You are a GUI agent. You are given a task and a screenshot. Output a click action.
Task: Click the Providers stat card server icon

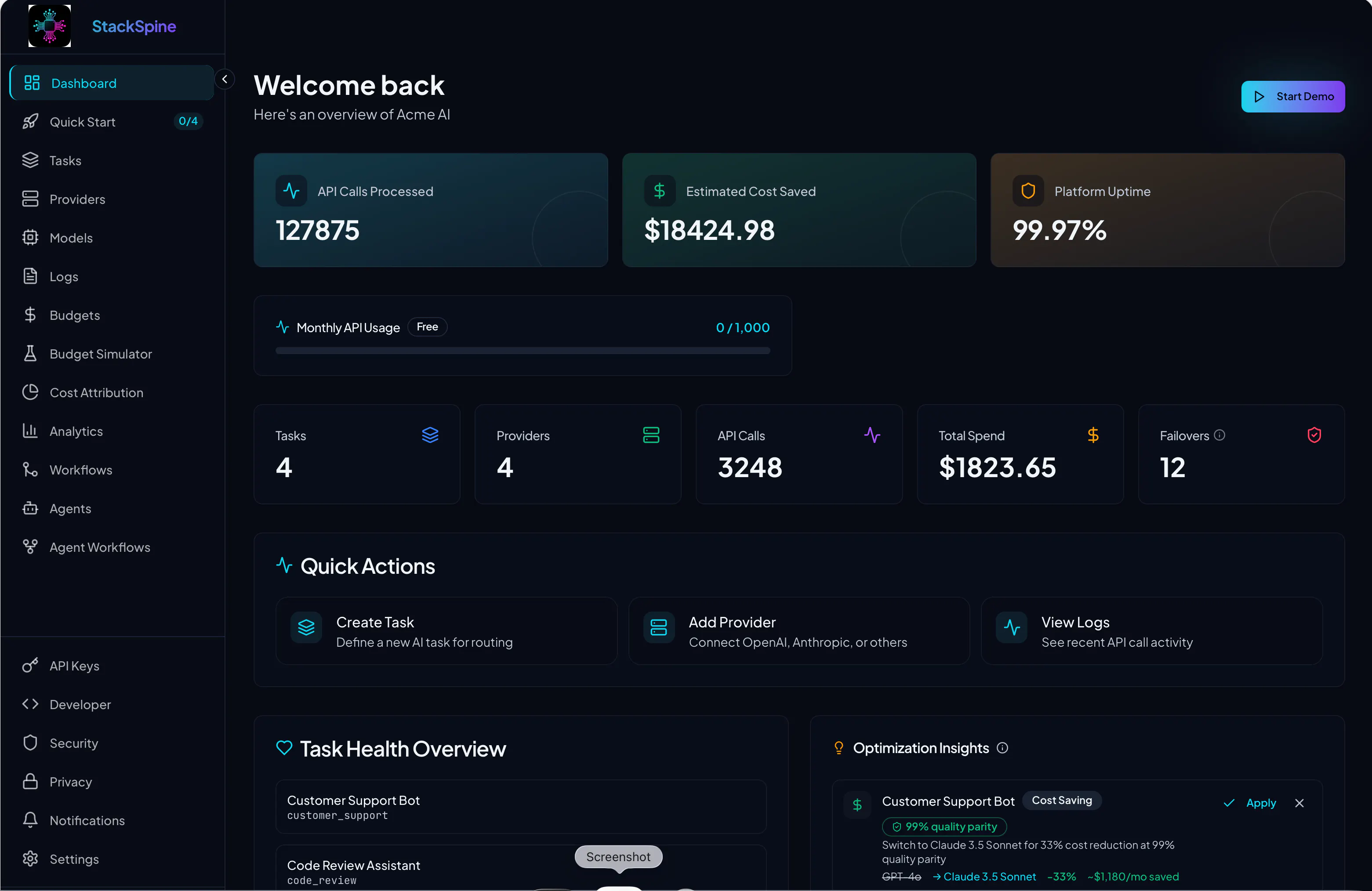pos(651,435)
